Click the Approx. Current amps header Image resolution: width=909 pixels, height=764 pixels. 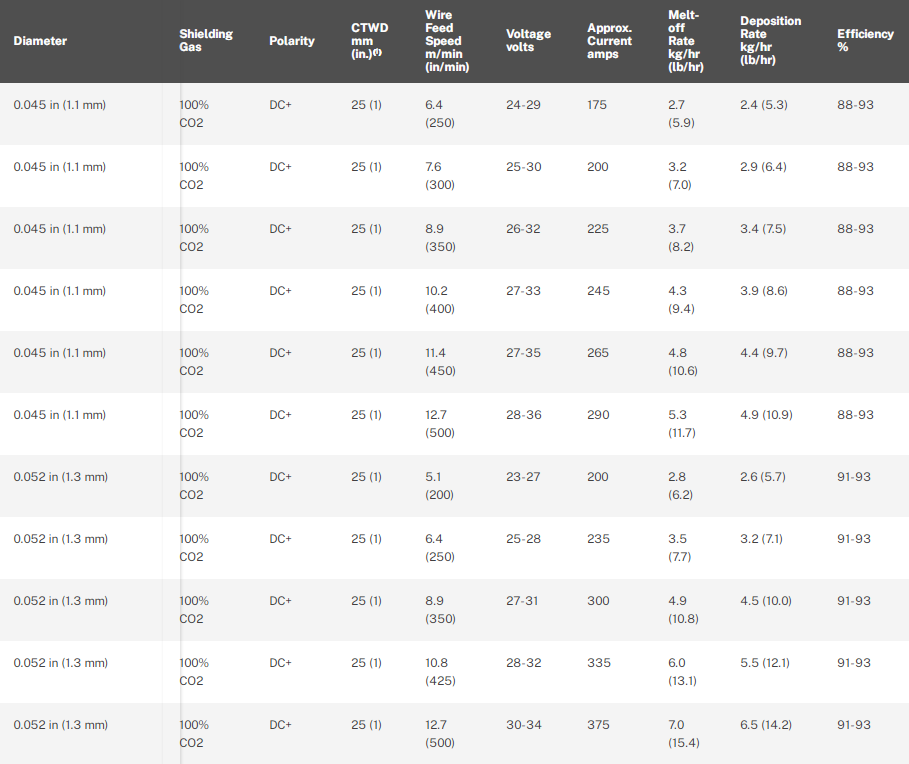(x=609, y=41)
